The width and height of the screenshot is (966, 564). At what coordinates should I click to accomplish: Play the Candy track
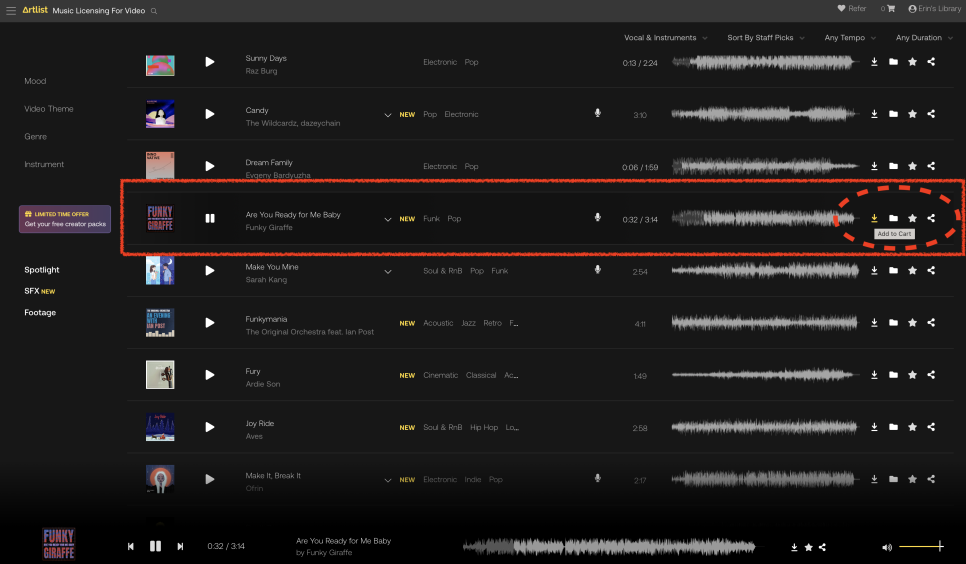209,114
